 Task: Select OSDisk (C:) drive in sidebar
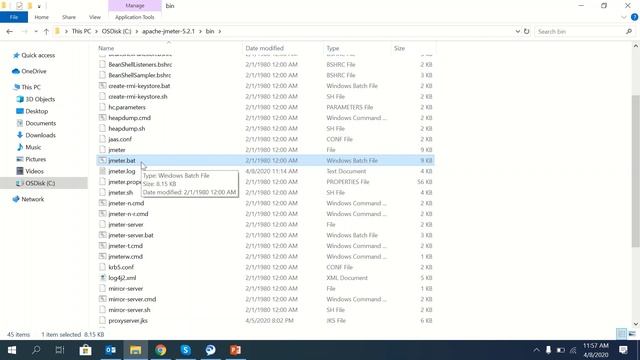[44, 183]
